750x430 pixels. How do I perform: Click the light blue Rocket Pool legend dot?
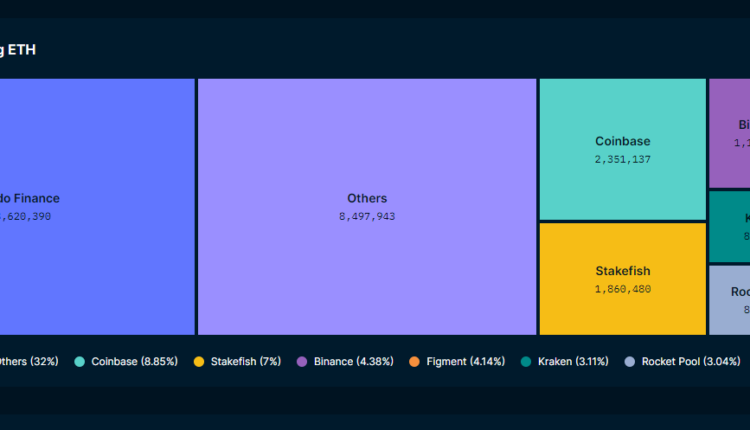click(x=630, y=361)
